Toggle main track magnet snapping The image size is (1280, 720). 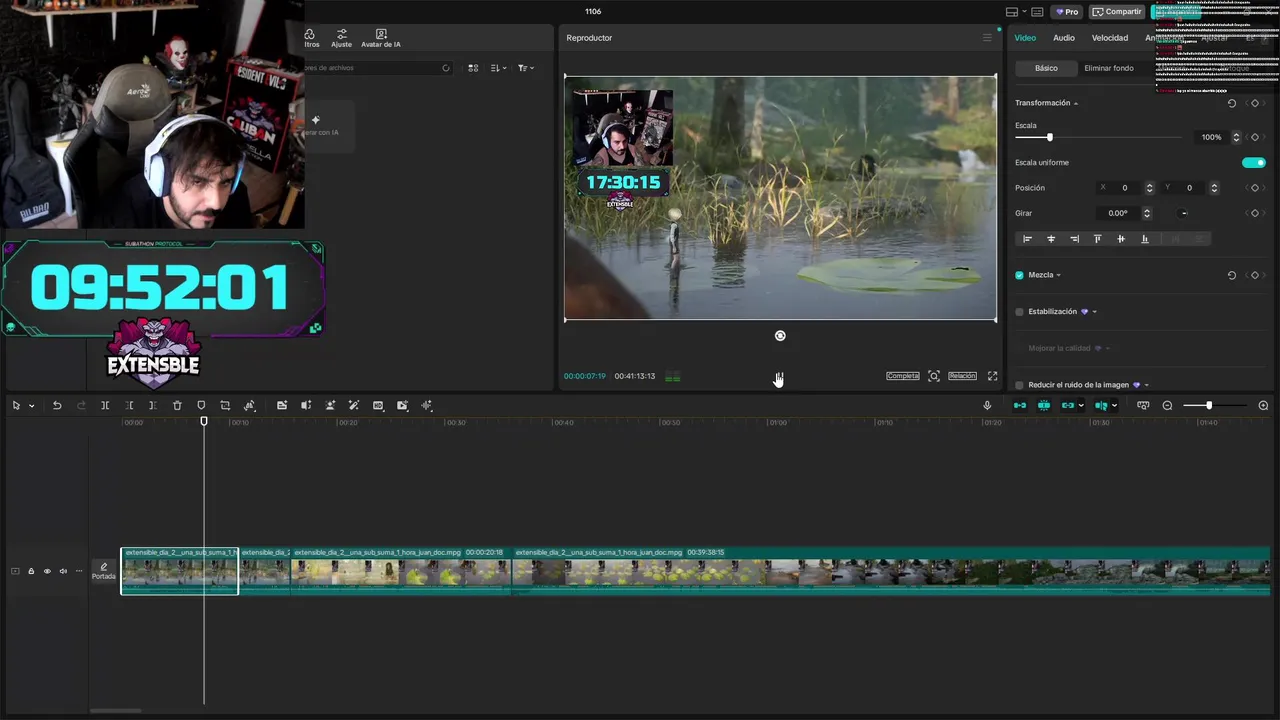[x=1020, y=405]
